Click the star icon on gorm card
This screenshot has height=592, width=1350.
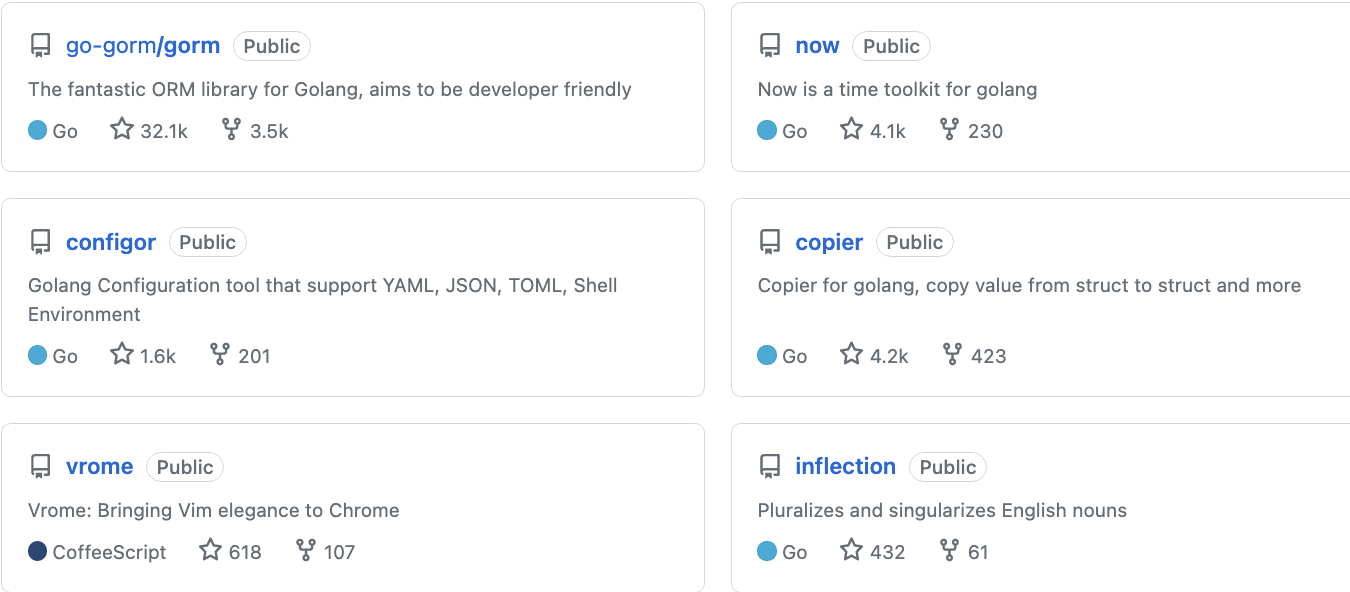[122, 129]
